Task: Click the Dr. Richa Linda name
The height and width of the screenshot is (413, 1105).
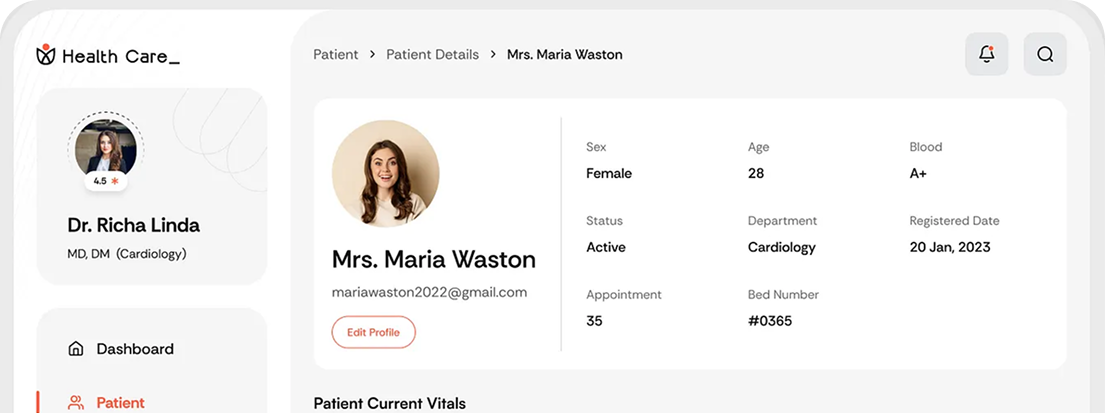Action: tap(133, 225)
